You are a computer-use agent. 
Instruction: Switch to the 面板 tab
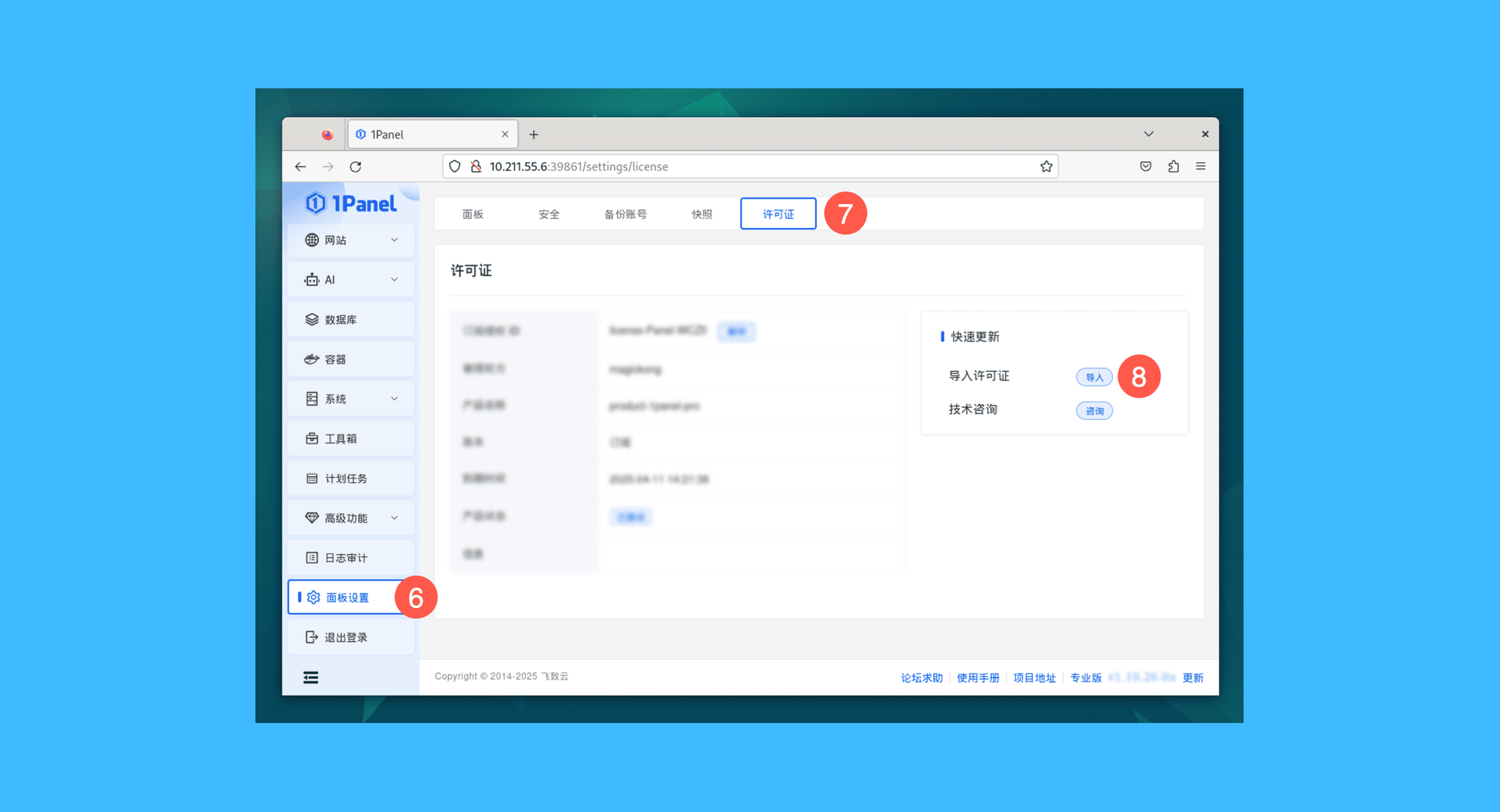click(x=472, y=214)
